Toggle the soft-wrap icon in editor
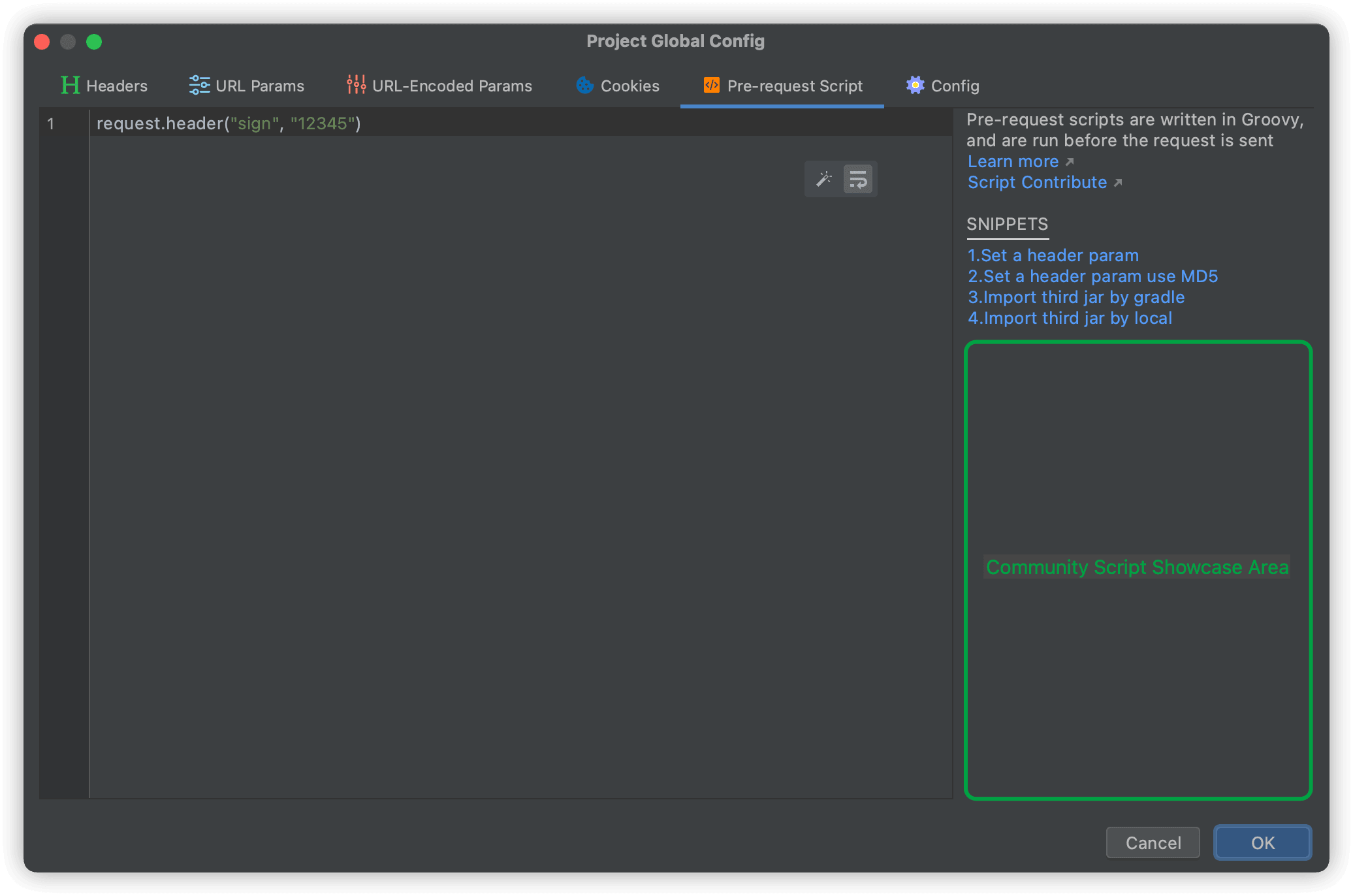 coord(858,179)
